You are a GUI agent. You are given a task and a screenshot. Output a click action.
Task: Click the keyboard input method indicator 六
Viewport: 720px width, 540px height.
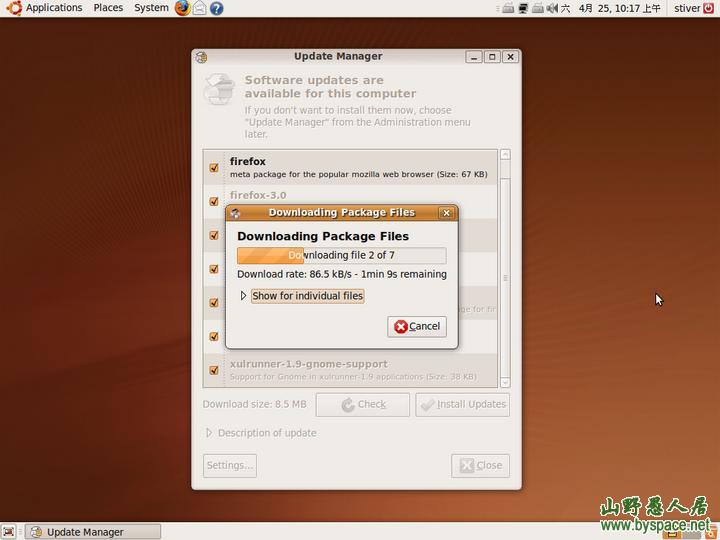tap(566, 8)
